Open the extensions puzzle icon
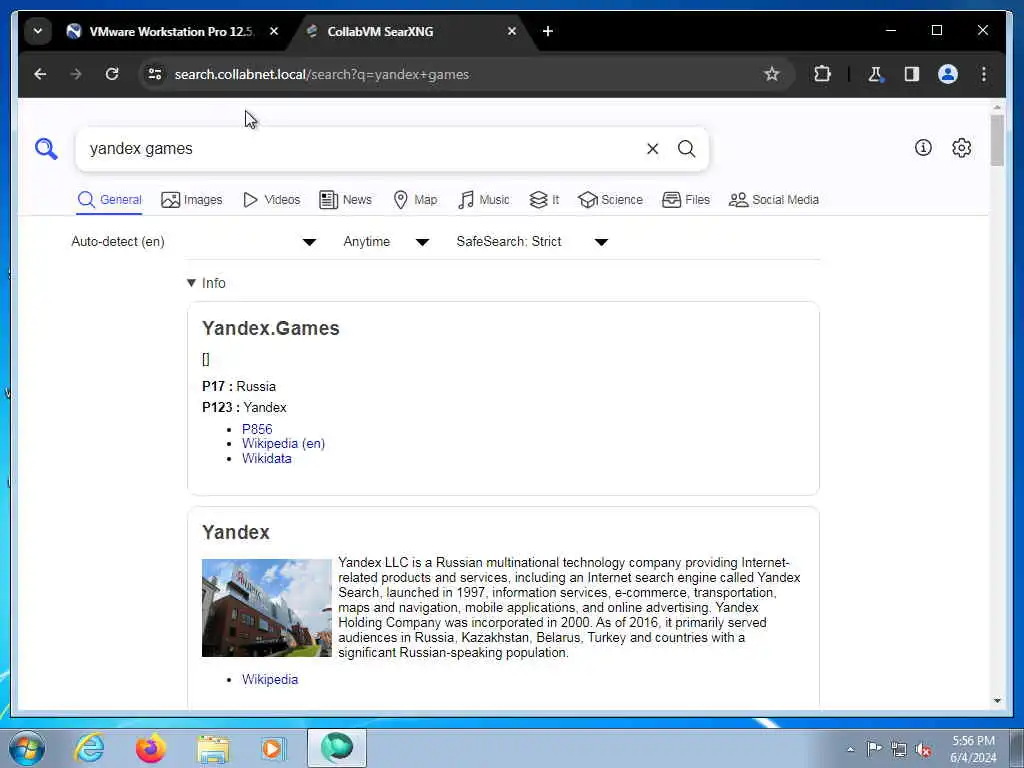 (822, 74)
